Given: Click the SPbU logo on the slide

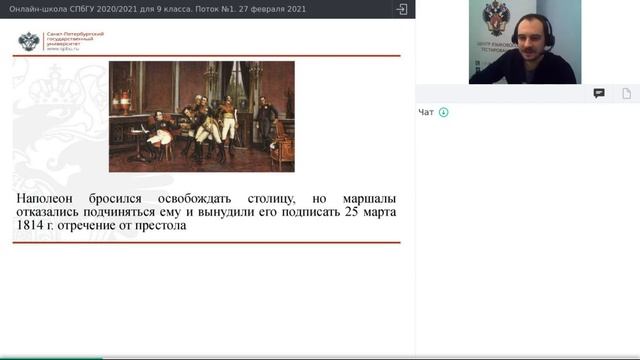Looking at the screenshot, I should tap(61, 41).
